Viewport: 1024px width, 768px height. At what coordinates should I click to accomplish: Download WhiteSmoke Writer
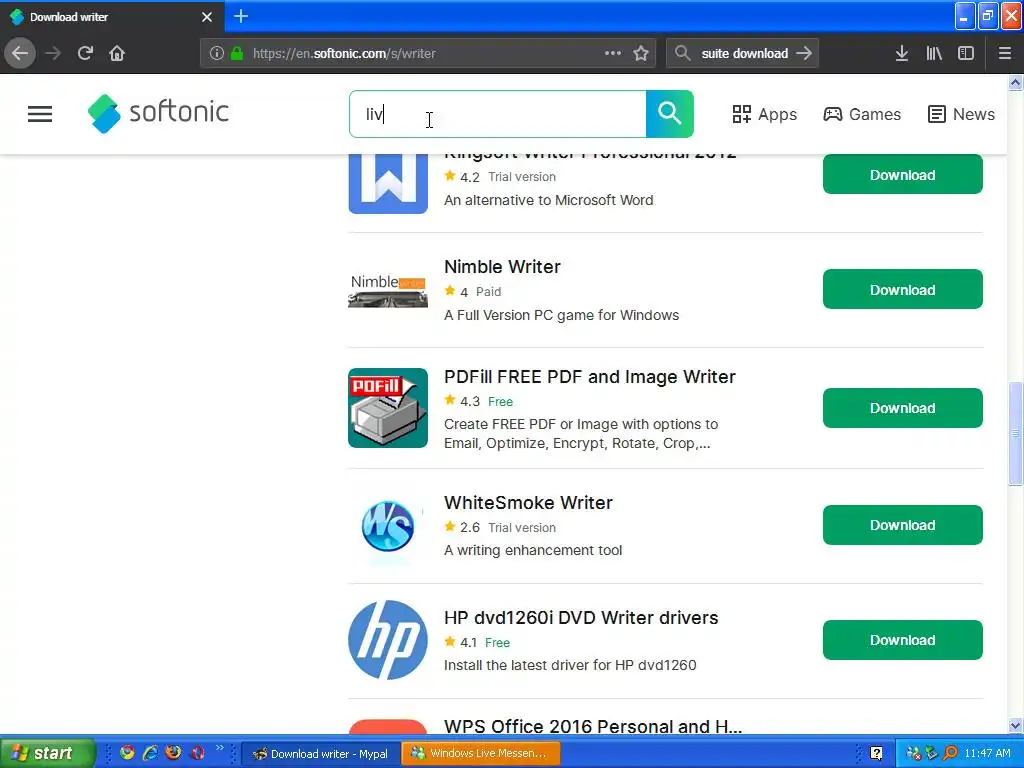coord(903,525)
